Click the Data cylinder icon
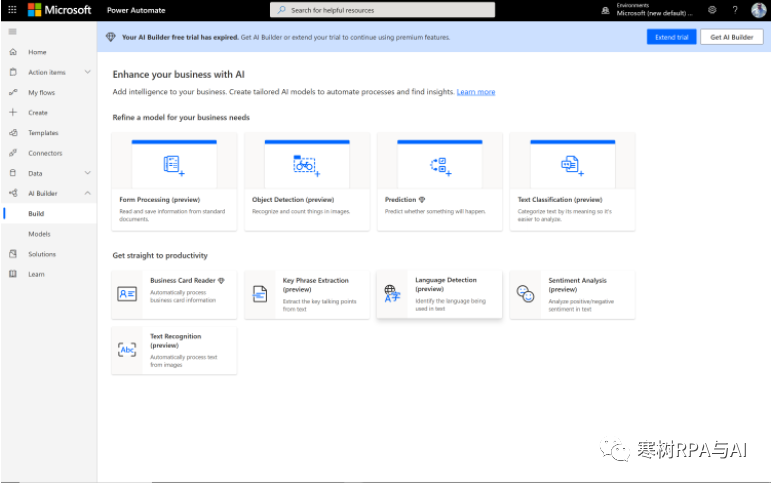Screen dimensions: 772x483 pos(13,173)
